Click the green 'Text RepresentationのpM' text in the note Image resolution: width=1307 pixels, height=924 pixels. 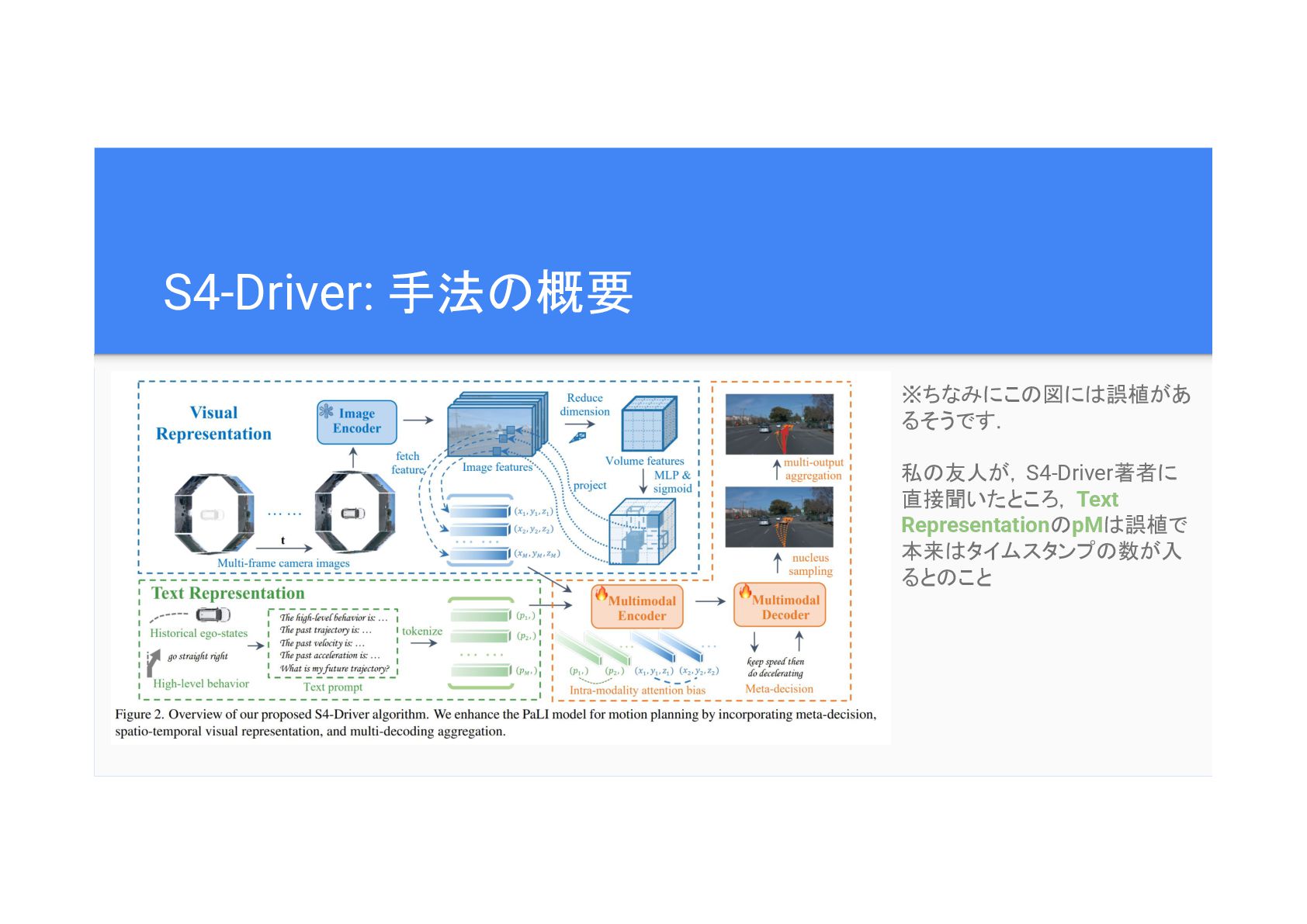pos(1010,512)
